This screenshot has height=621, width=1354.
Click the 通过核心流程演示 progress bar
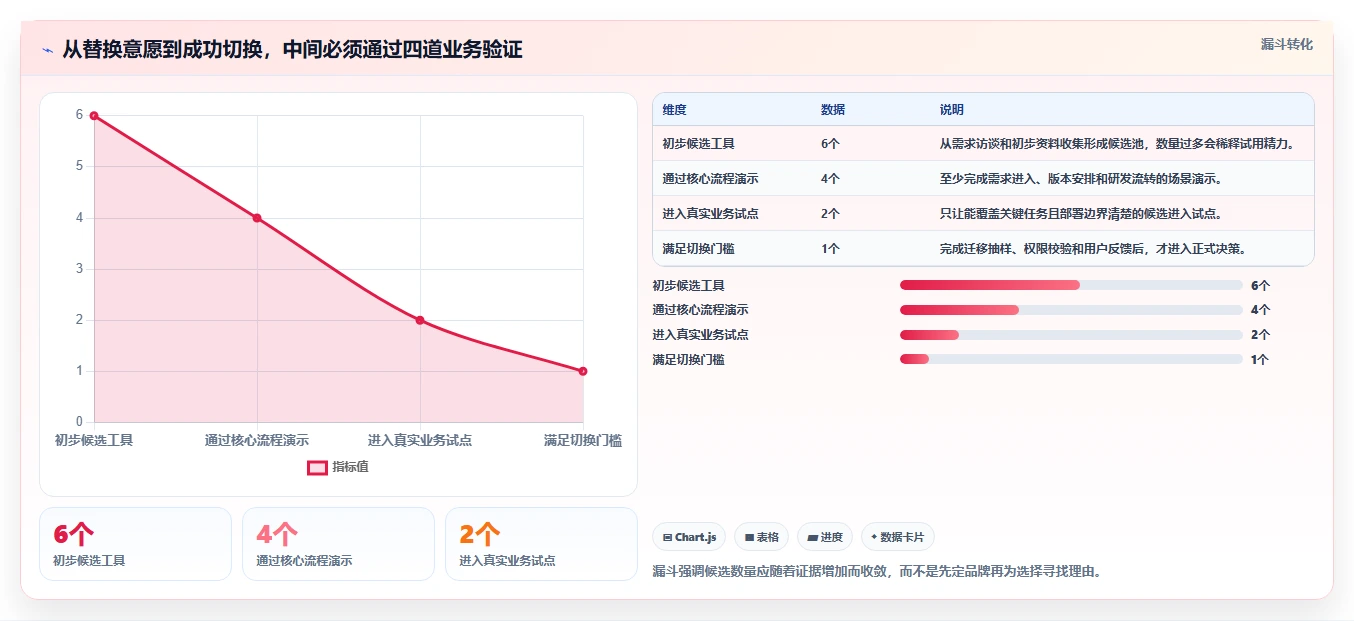point(1071,310)
